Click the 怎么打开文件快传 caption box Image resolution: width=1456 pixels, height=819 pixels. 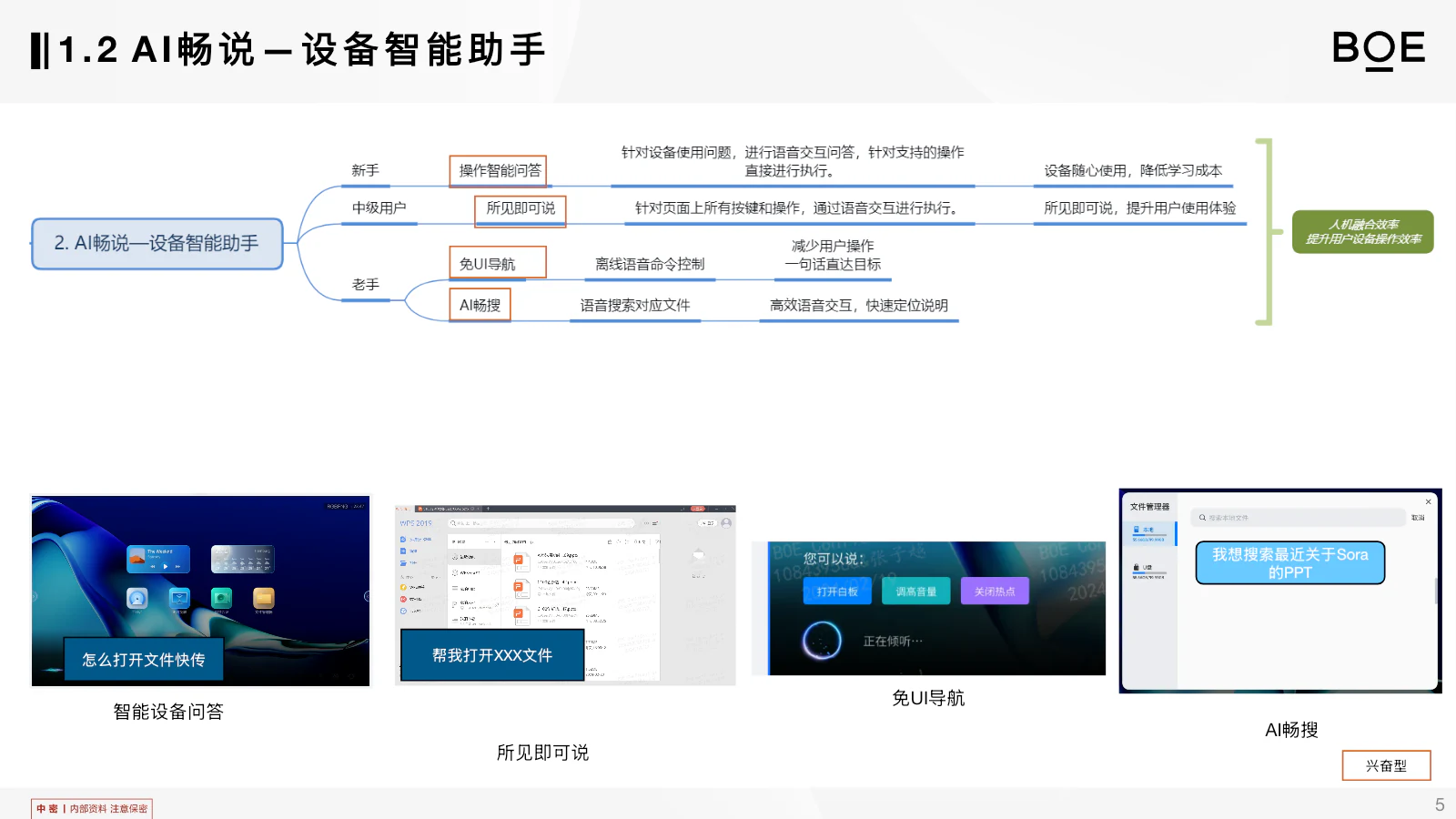point(144,660)
